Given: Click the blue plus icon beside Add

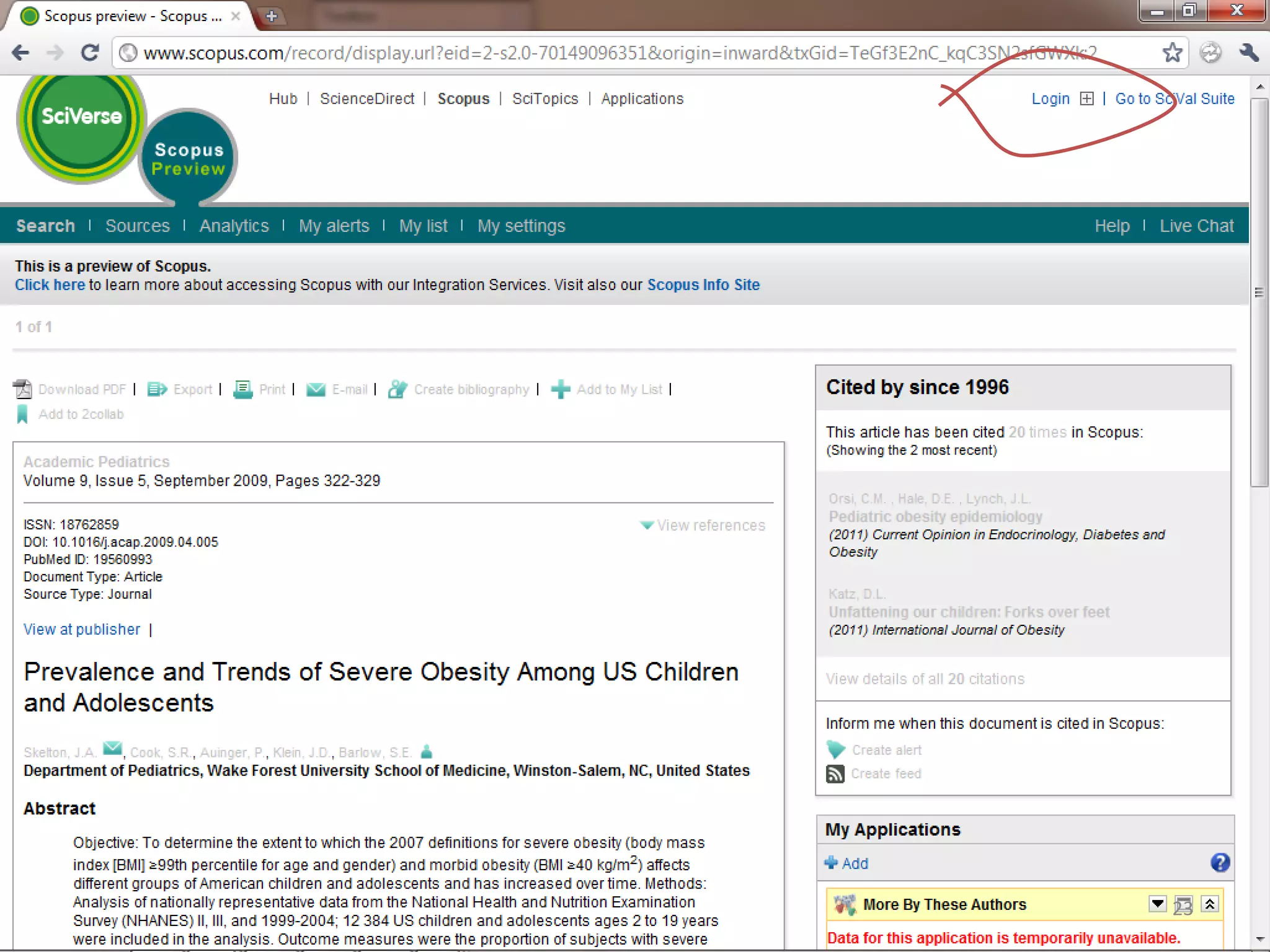Looking at the screenshot, I should point(831,863).
